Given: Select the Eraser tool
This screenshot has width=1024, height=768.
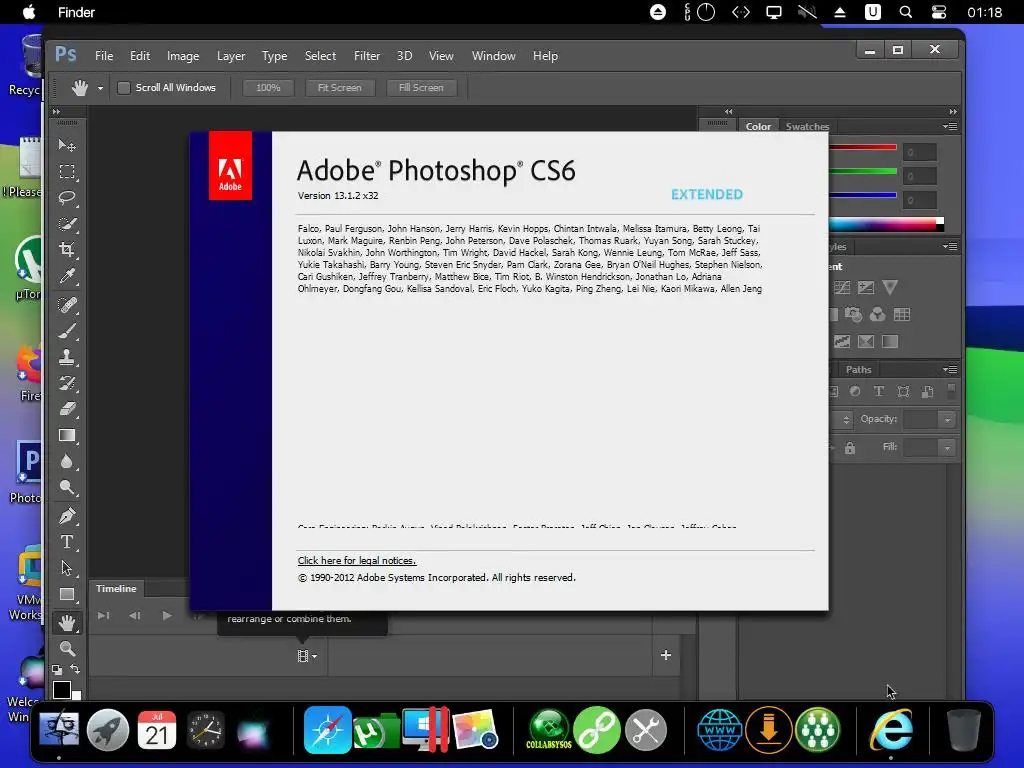Looking at the screenshot, I should [x=67, y=409].
